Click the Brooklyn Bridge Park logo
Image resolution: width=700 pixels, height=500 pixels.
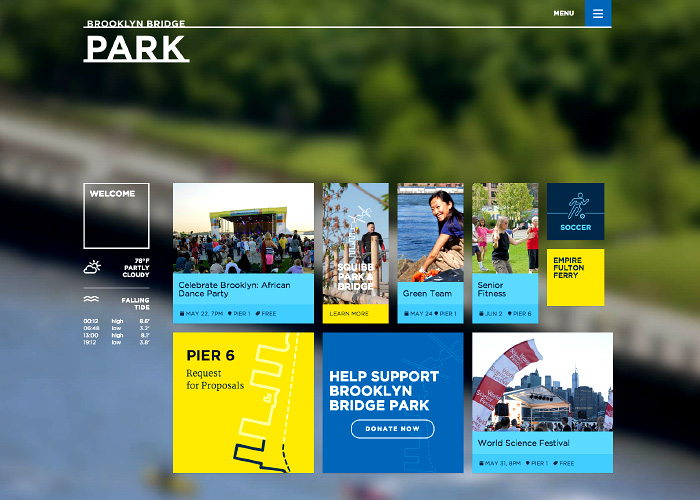coord(136,41)
